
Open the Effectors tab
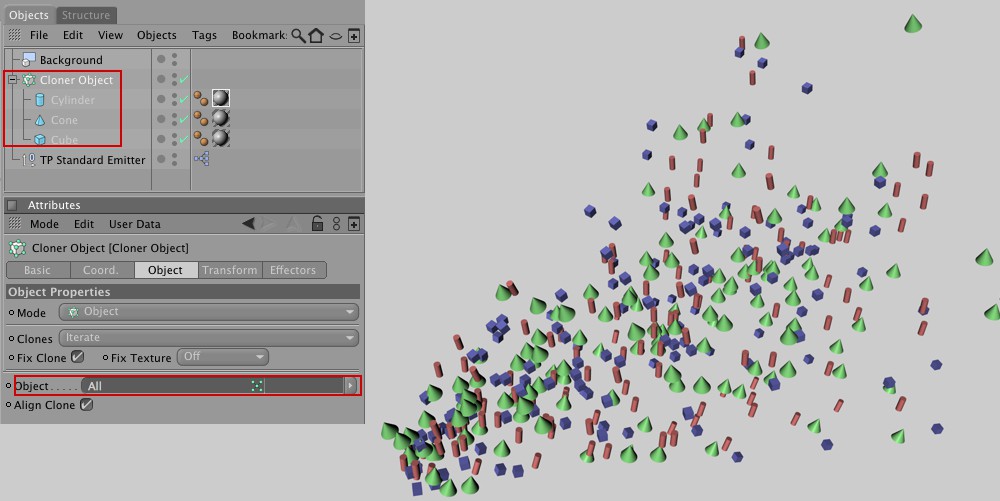coord(293,270)
